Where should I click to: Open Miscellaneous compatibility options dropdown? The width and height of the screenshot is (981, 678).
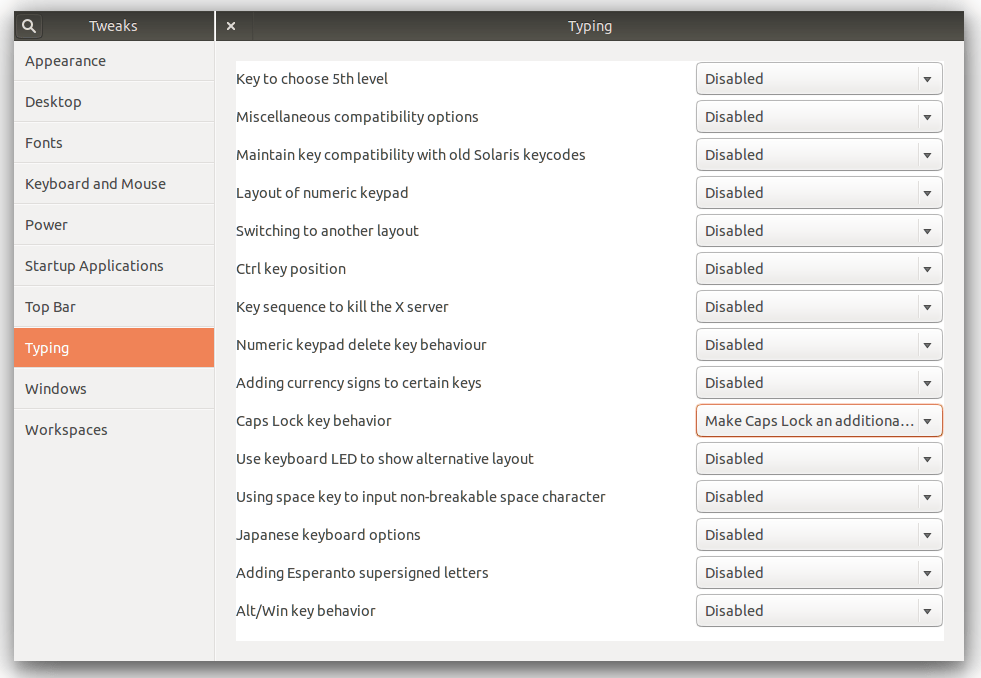(x=819, y=117)
